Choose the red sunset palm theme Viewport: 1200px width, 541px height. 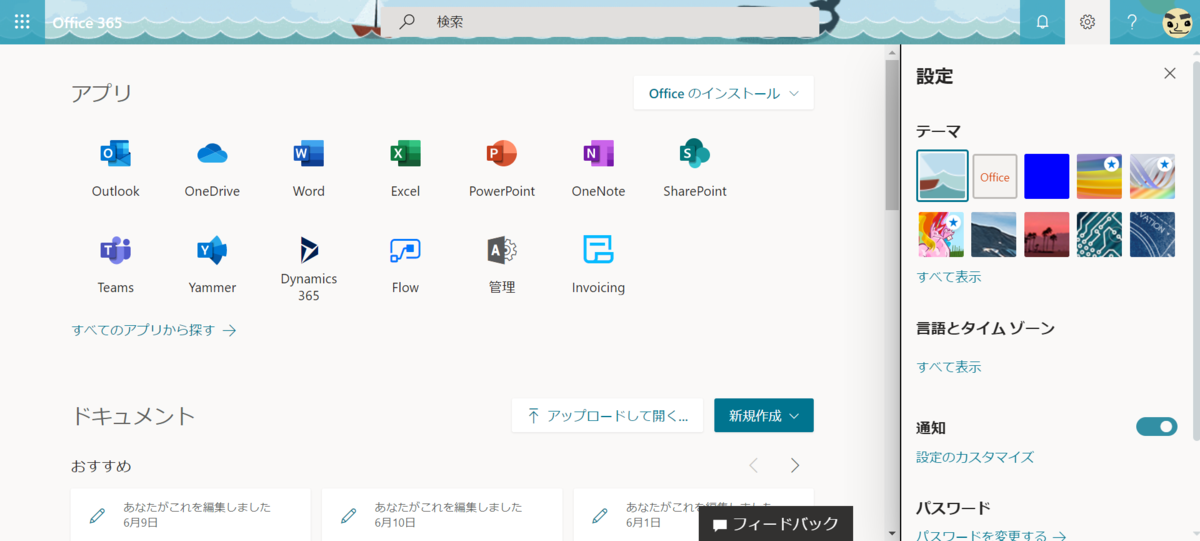(x=1047, y=234)
